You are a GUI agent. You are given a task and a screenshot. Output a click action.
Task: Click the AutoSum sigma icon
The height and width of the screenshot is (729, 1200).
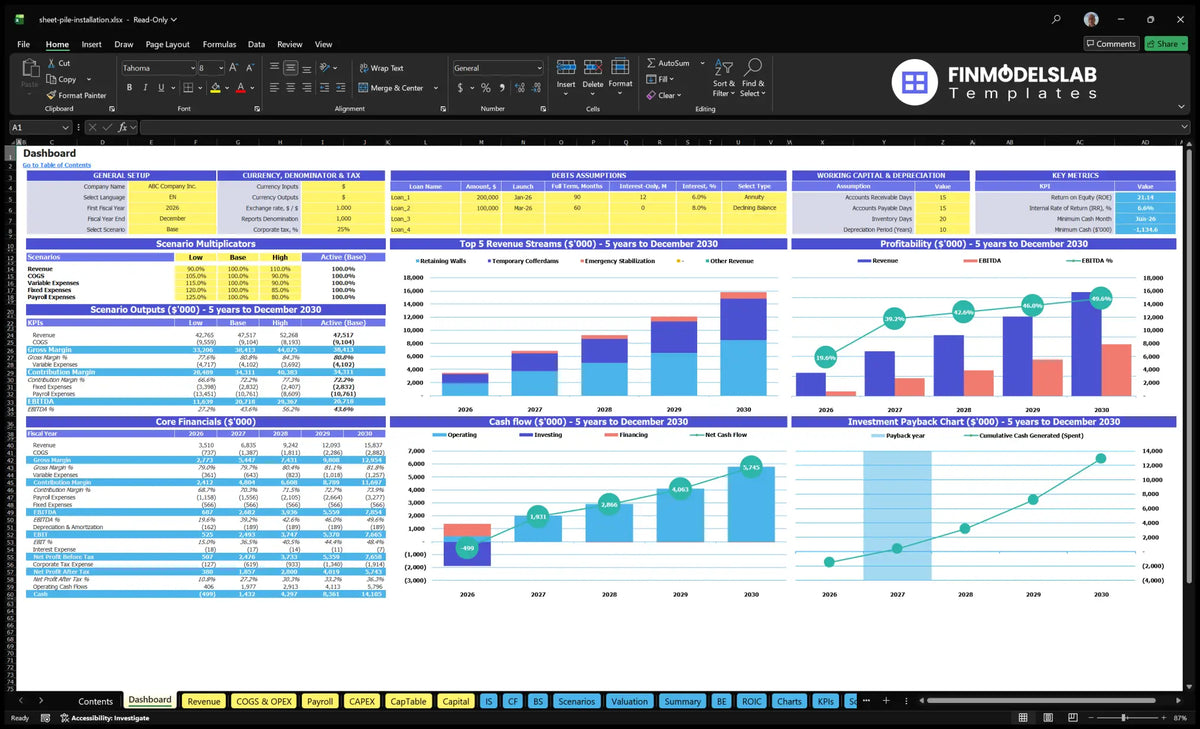point(651,63)
